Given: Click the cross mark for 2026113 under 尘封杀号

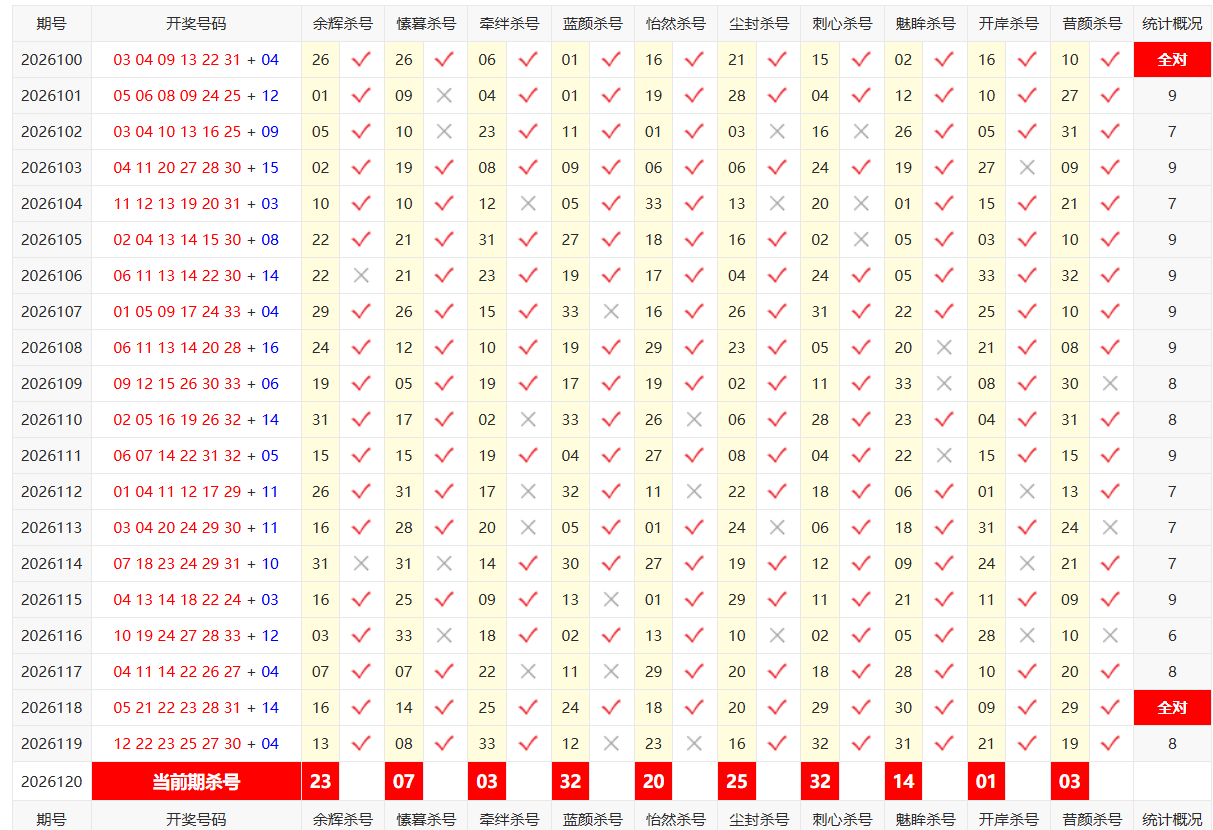Looking at the screenshot, I should click(777, 528).
